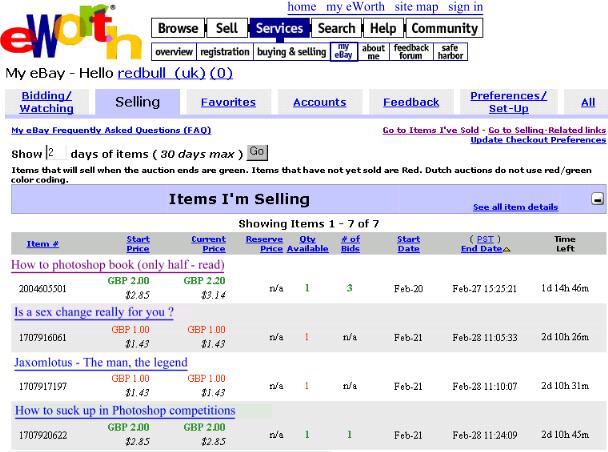Click the sign in link
The image size is (608, 452).
pos(465,7)
